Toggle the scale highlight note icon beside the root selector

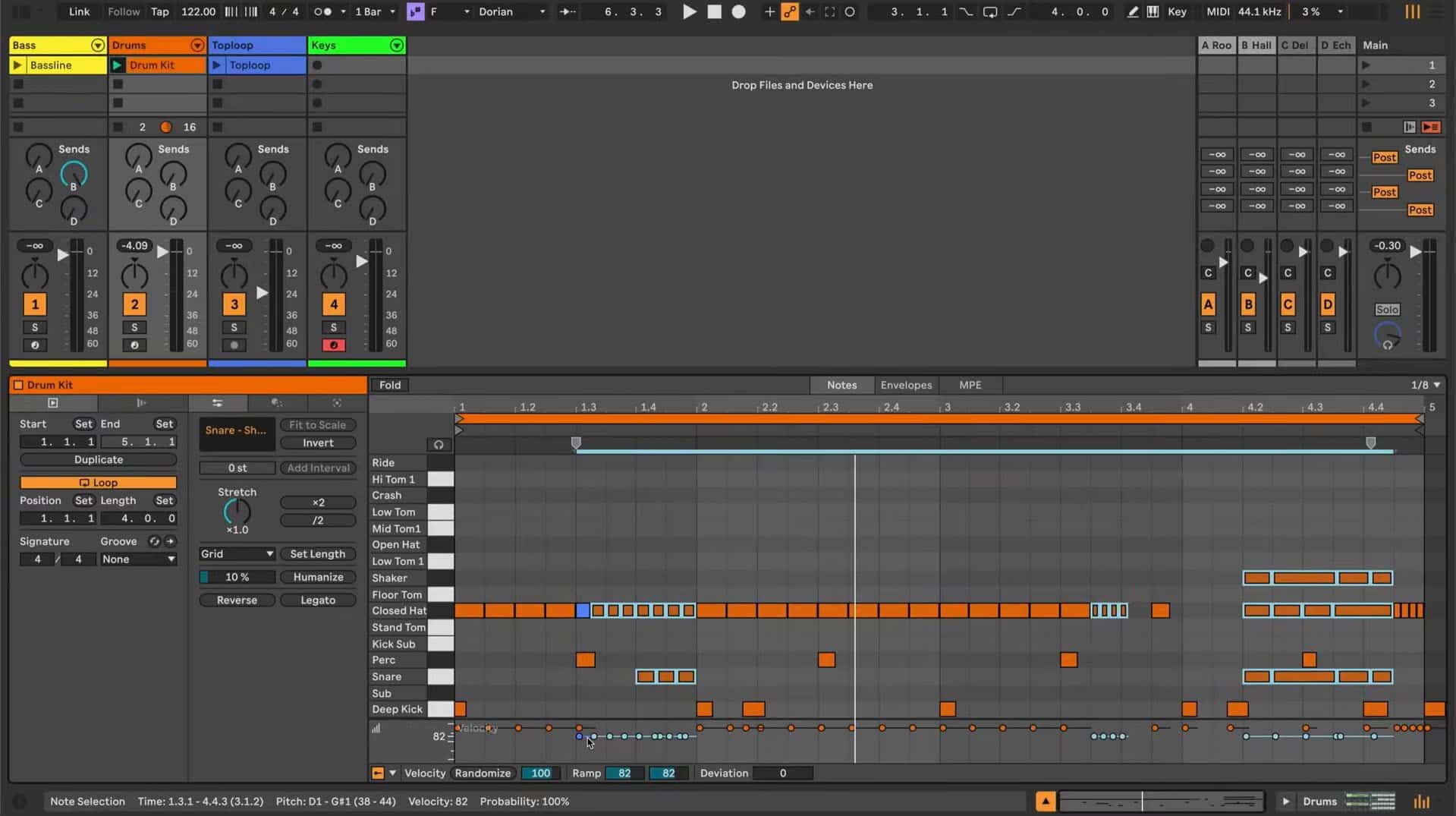tap(415, 11)
